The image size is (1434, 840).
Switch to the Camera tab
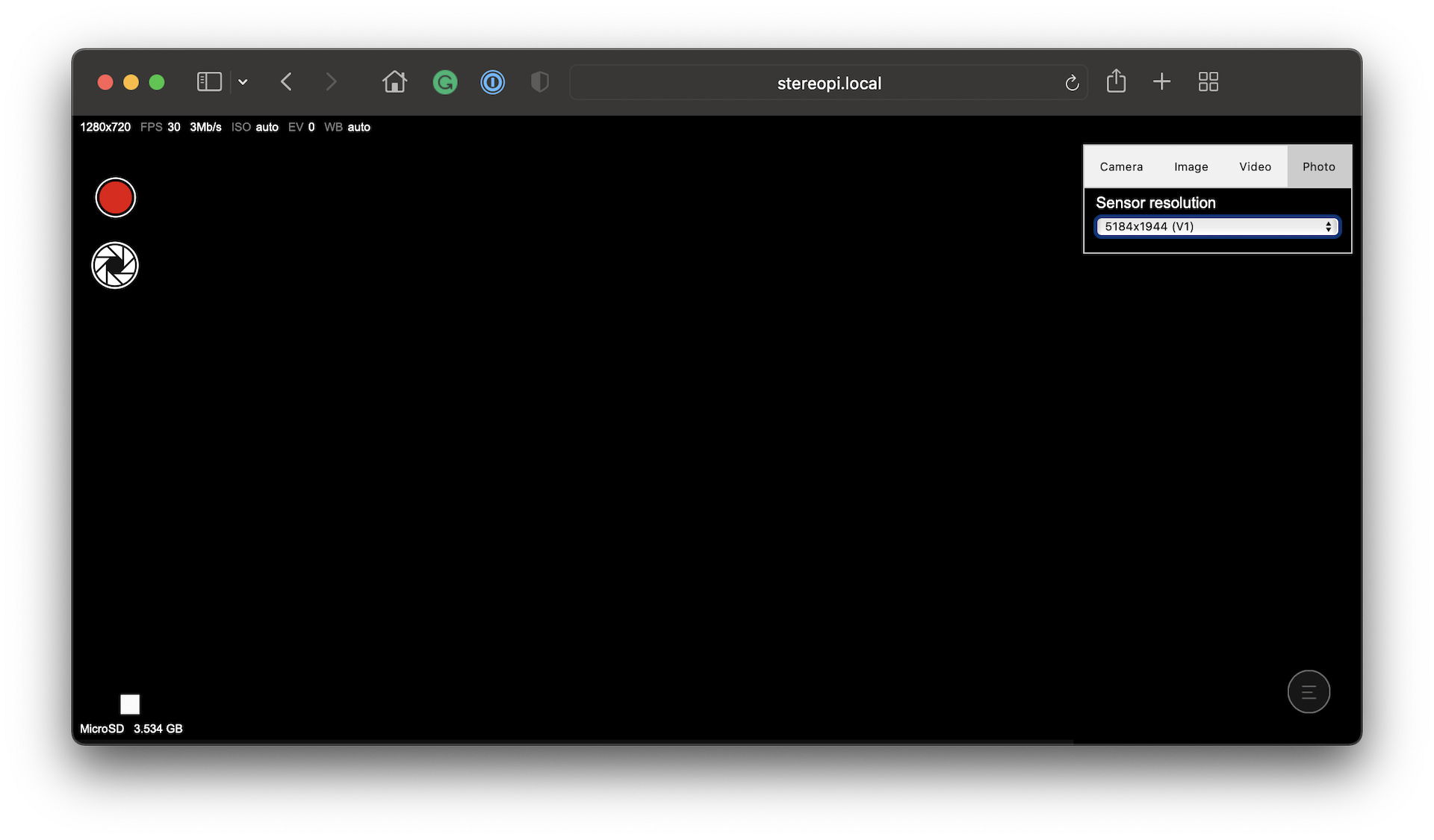(1121, 167)
